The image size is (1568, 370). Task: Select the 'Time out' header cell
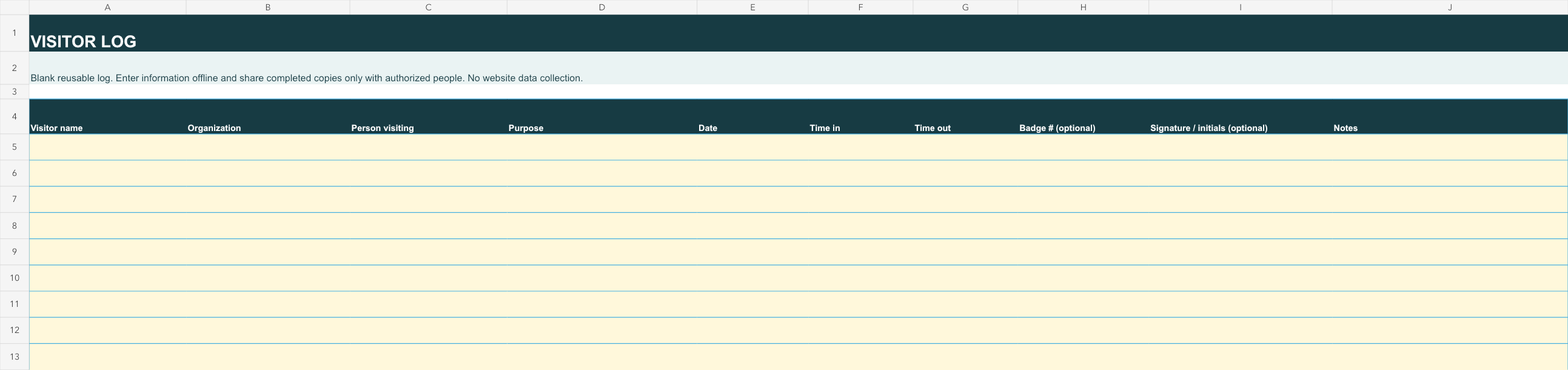(965, 117)
